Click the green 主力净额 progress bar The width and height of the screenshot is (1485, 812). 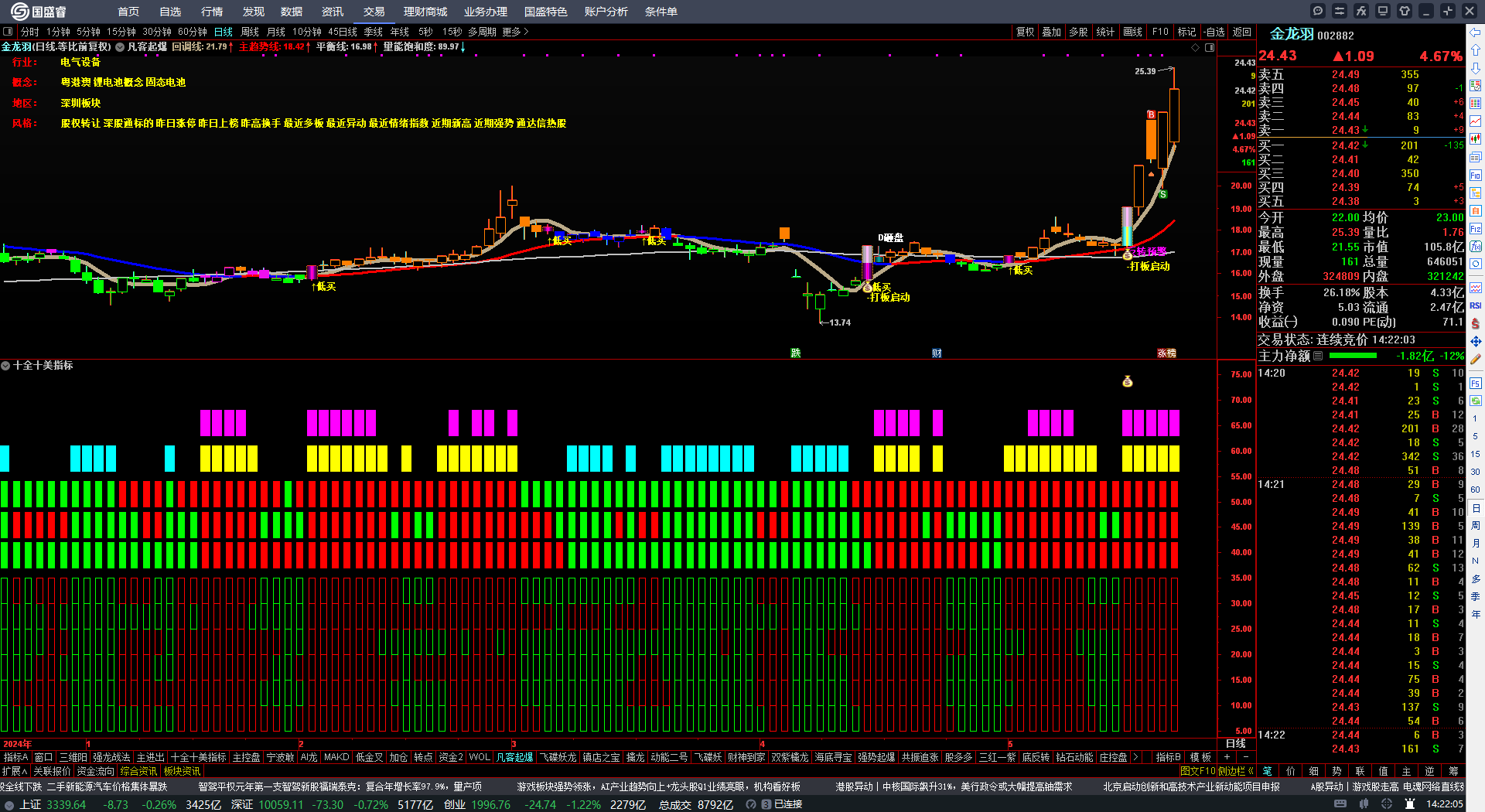tap(1353, 356)
